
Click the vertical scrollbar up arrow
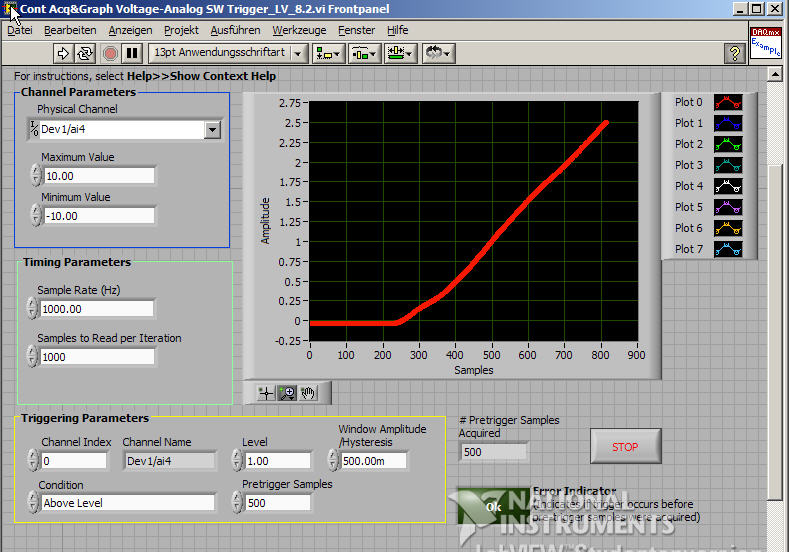775,75
